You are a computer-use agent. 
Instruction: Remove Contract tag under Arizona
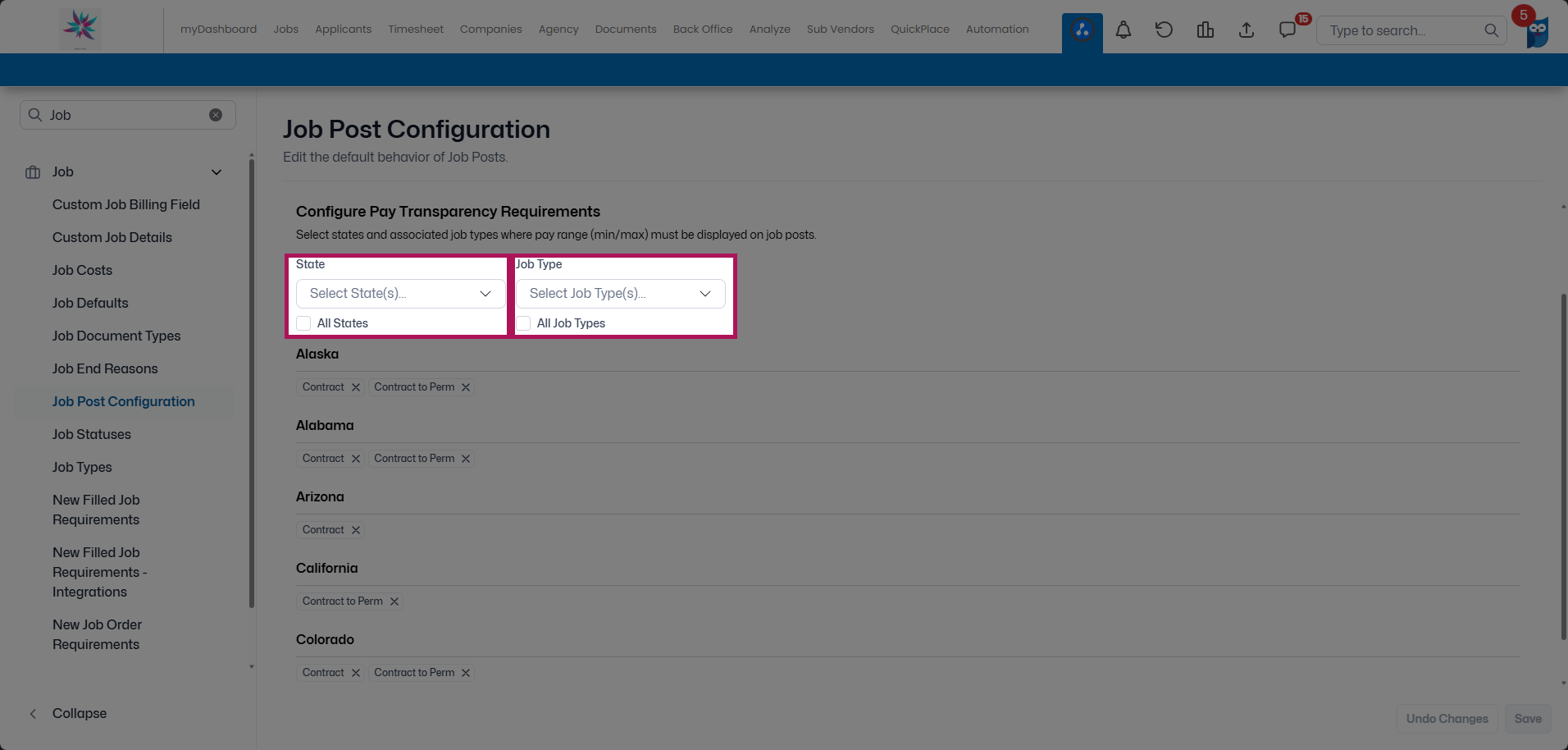(x=356, y=530)
